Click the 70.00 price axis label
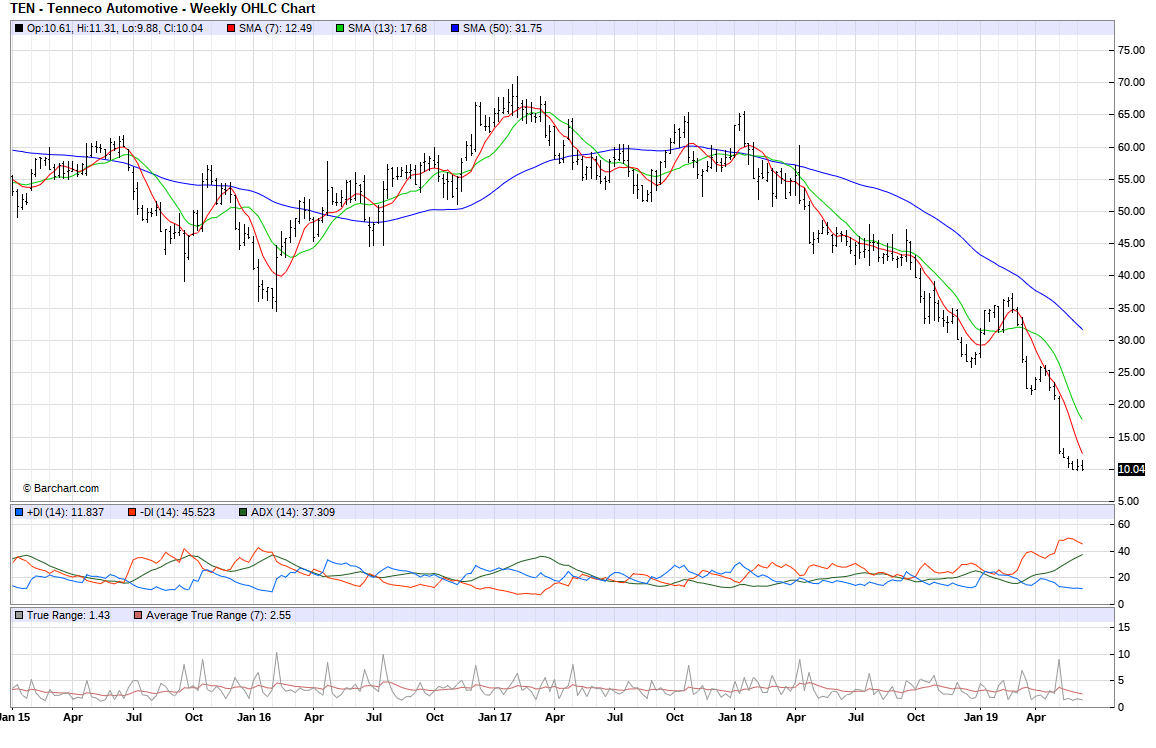 coord(1132,83)
